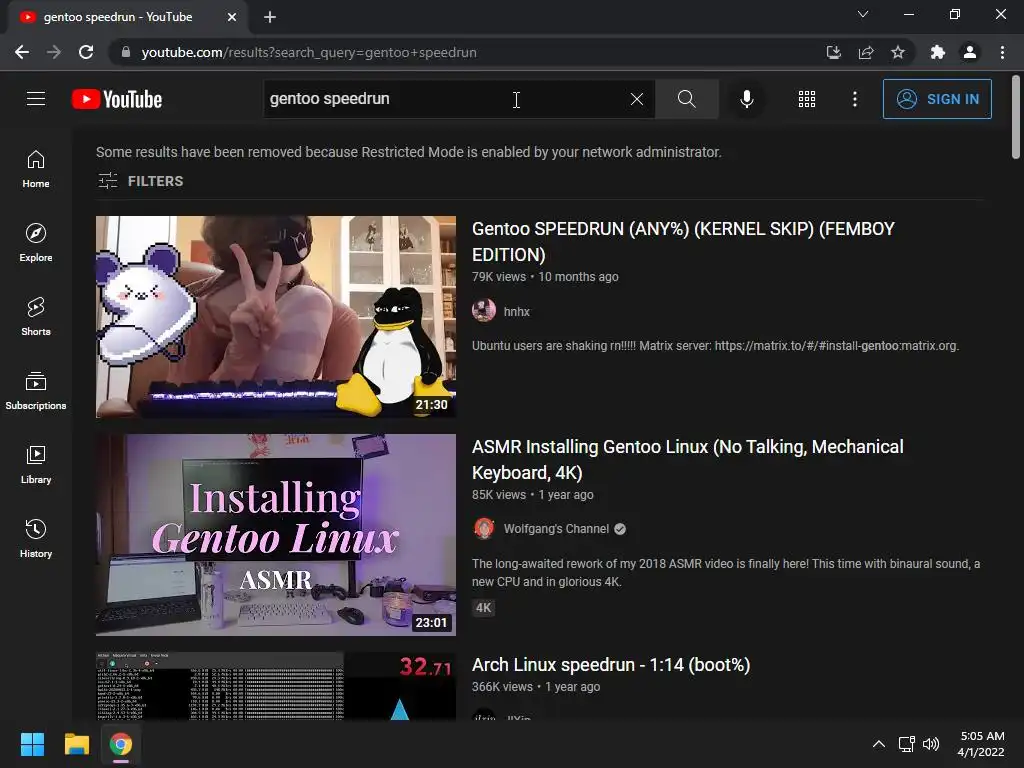
Task: Open the tab search dropdown chevron
Action: tap(863, 14)
